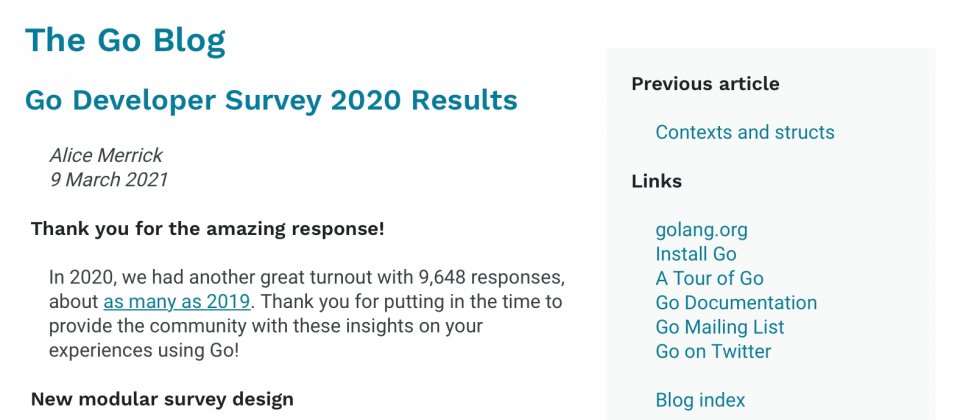
Task: Click the author name Alice Merrick
Action: (106, 156)
